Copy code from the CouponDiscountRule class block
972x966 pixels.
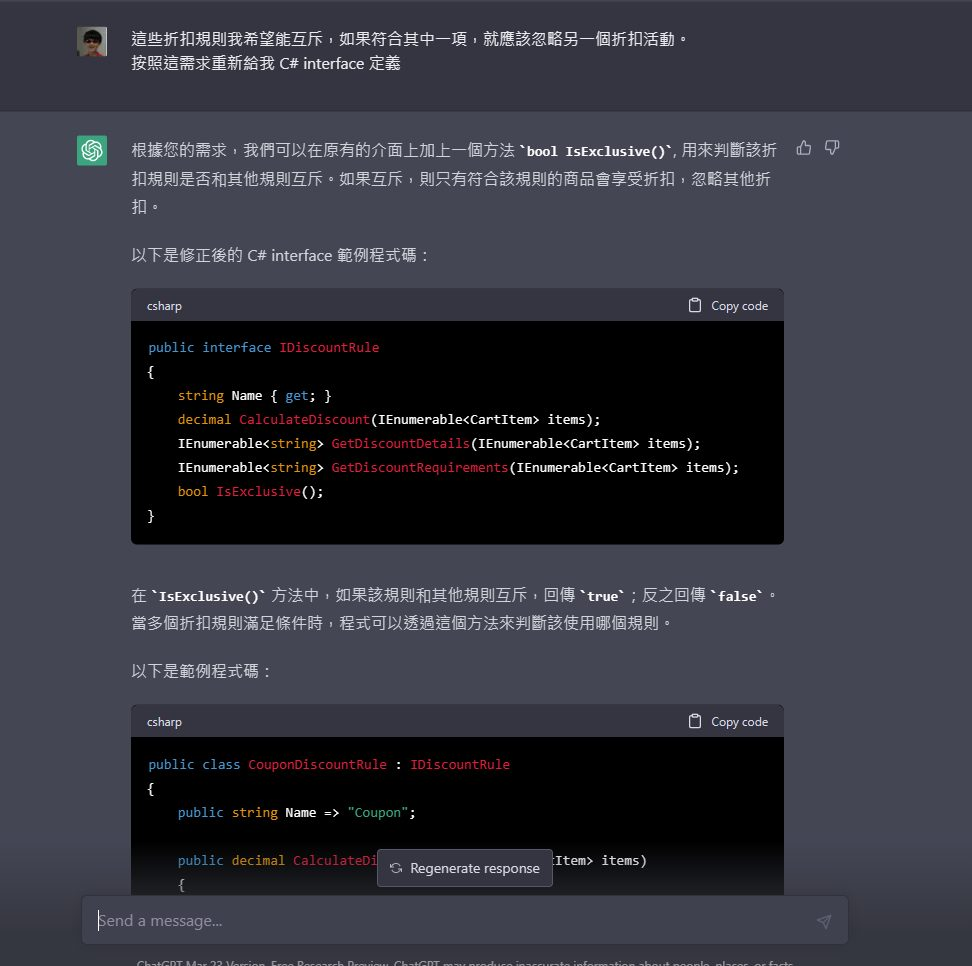click(728, 722)
